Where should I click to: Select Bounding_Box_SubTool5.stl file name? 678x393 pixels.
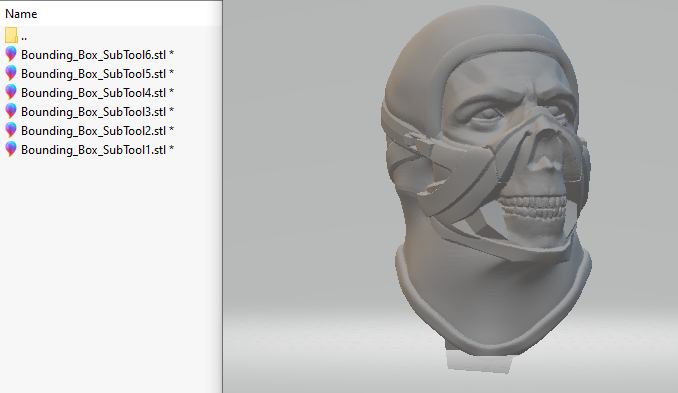[97, 74]
